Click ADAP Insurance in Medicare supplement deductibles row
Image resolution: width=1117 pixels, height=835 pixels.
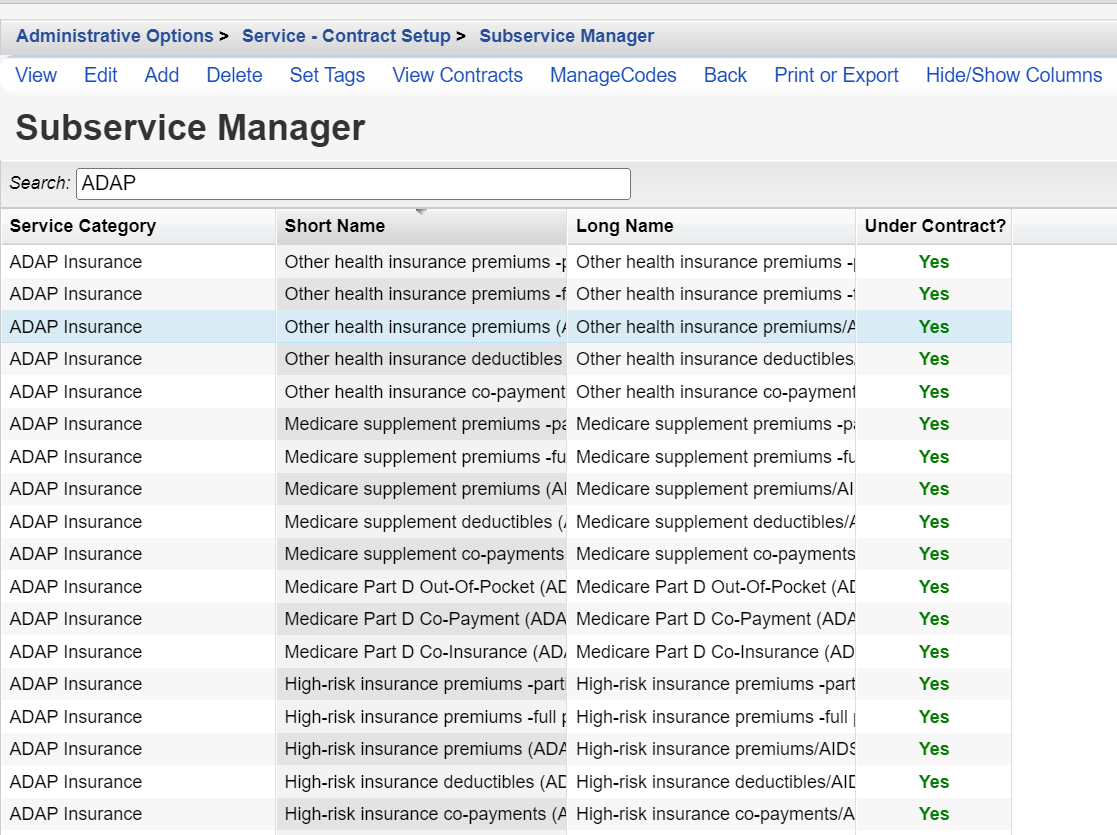click(x=76, y=522)
